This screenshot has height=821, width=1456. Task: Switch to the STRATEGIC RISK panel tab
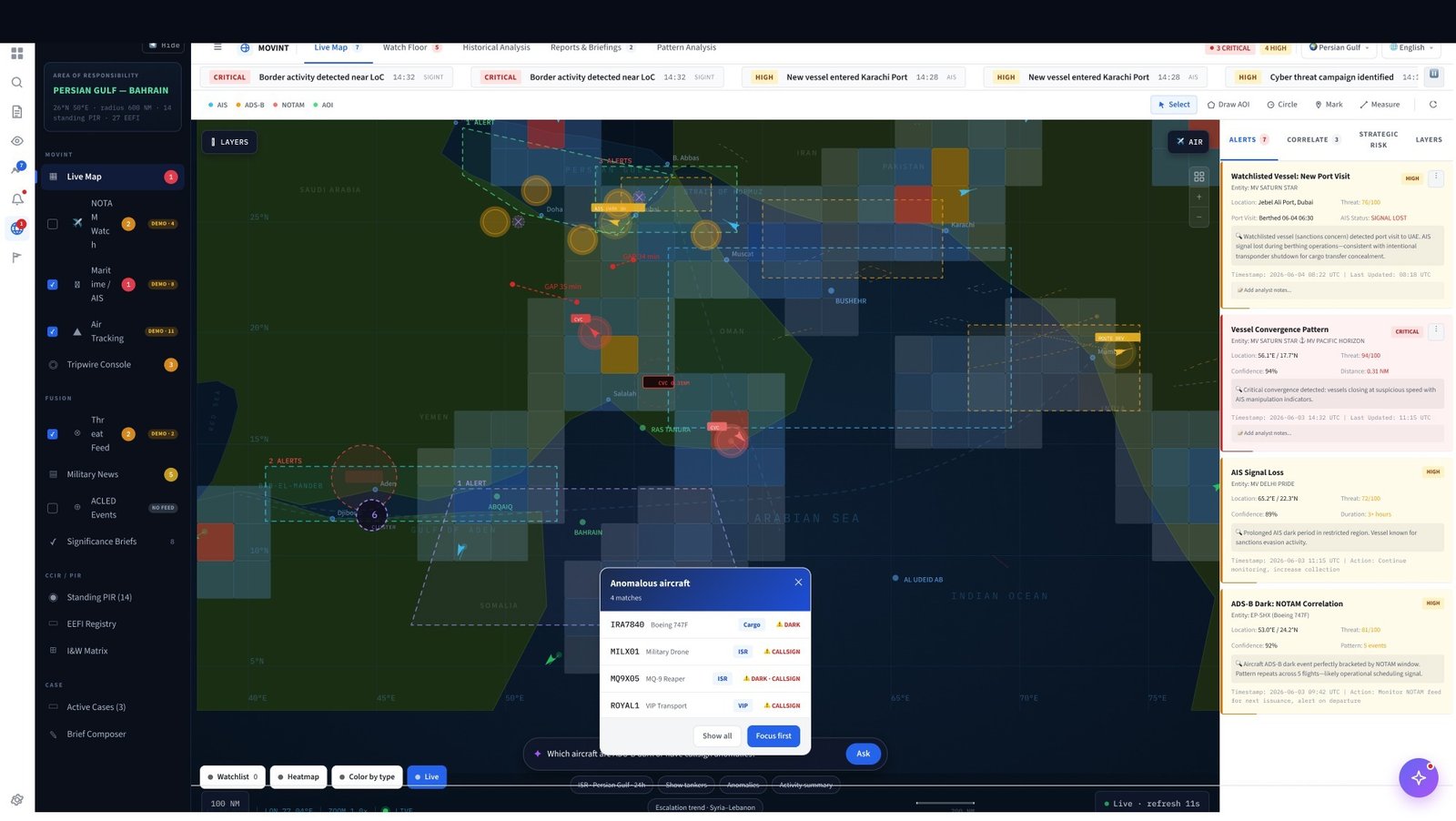point(1379,139)
